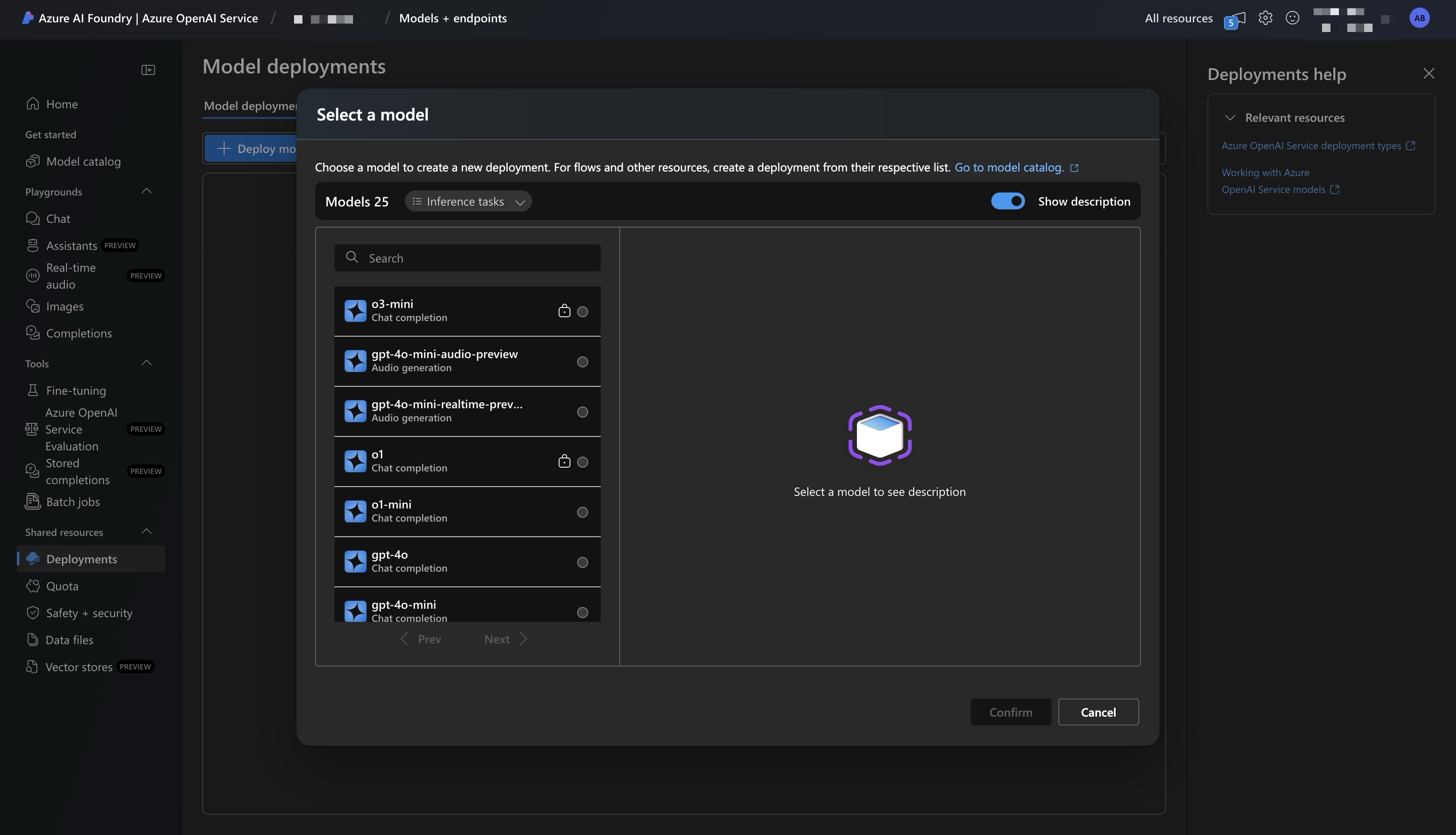Click the feedback smiley icon
The width and height of the screenshot is (1456, 835).
coord(1292,19)
